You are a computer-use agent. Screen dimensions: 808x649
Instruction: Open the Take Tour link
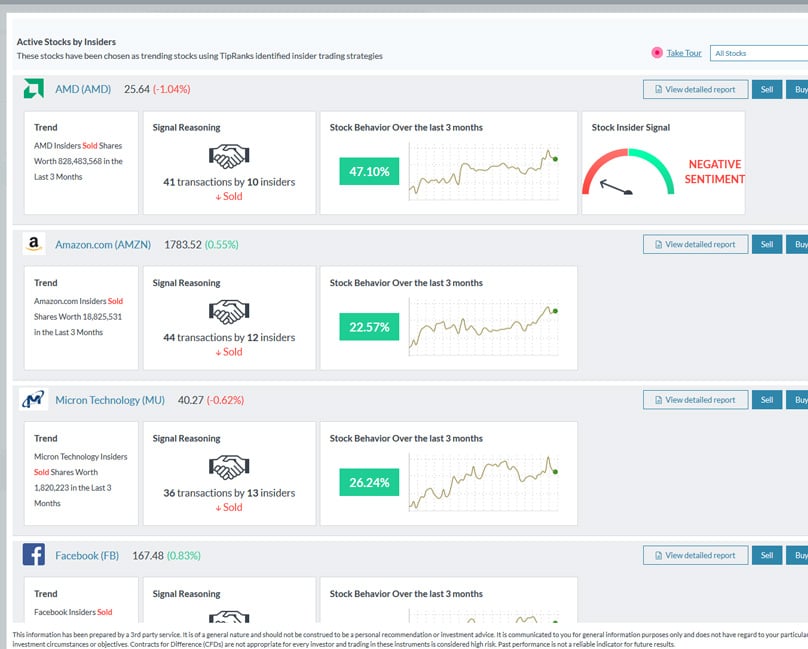684,53
